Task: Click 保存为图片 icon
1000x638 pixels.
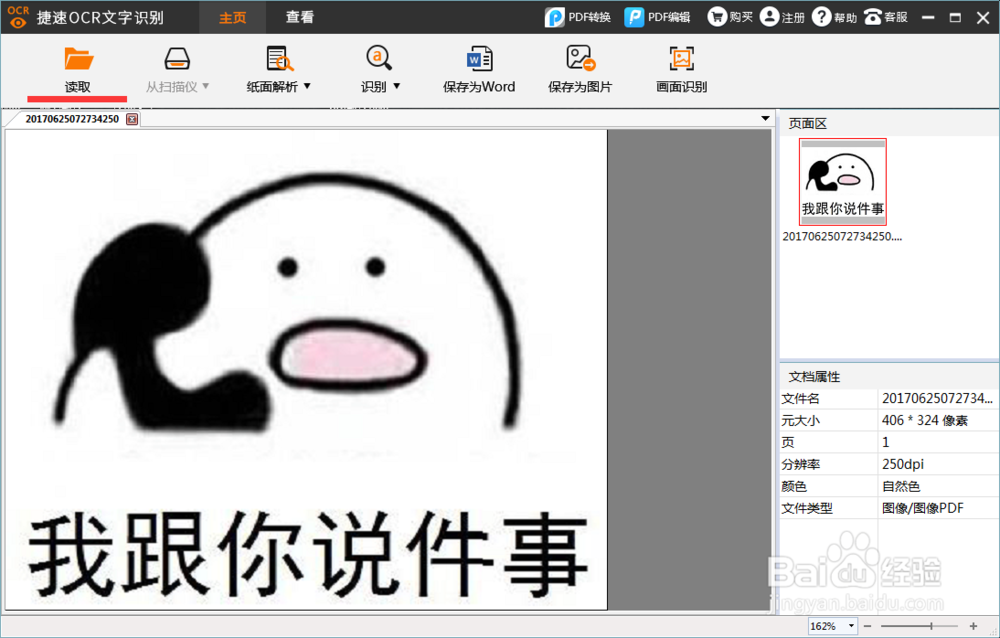Action: point(580,58)
